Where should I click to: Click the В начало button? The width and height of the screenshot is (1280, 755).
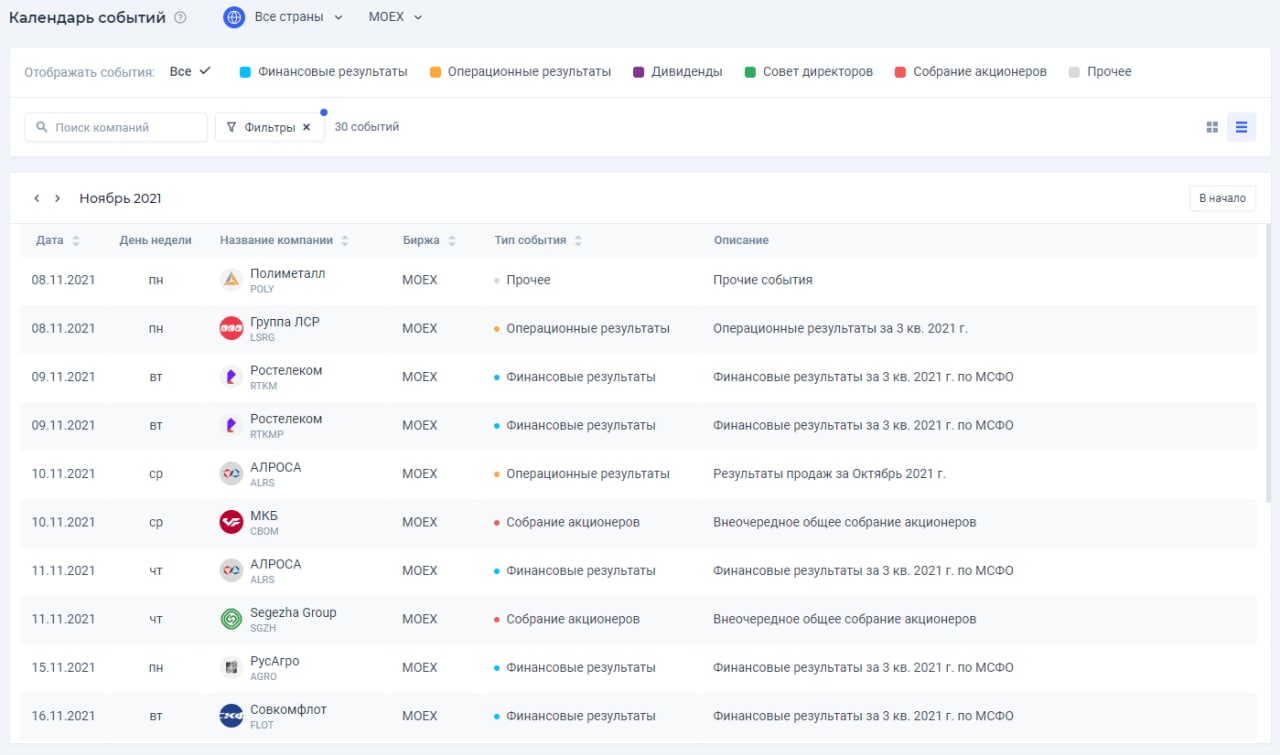(x=1222, y=198)
